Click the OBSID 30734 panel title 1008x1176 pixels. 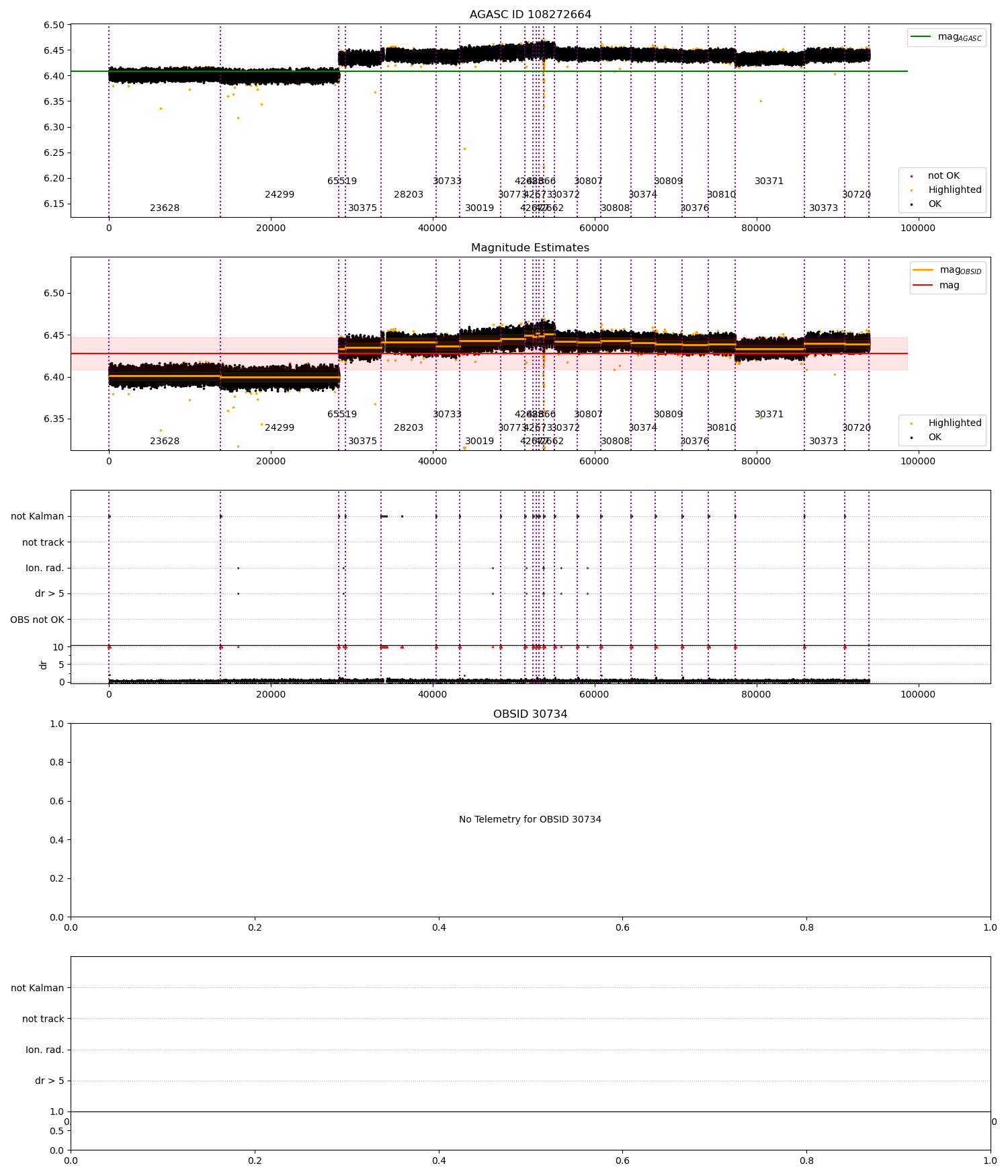[530, 714]
